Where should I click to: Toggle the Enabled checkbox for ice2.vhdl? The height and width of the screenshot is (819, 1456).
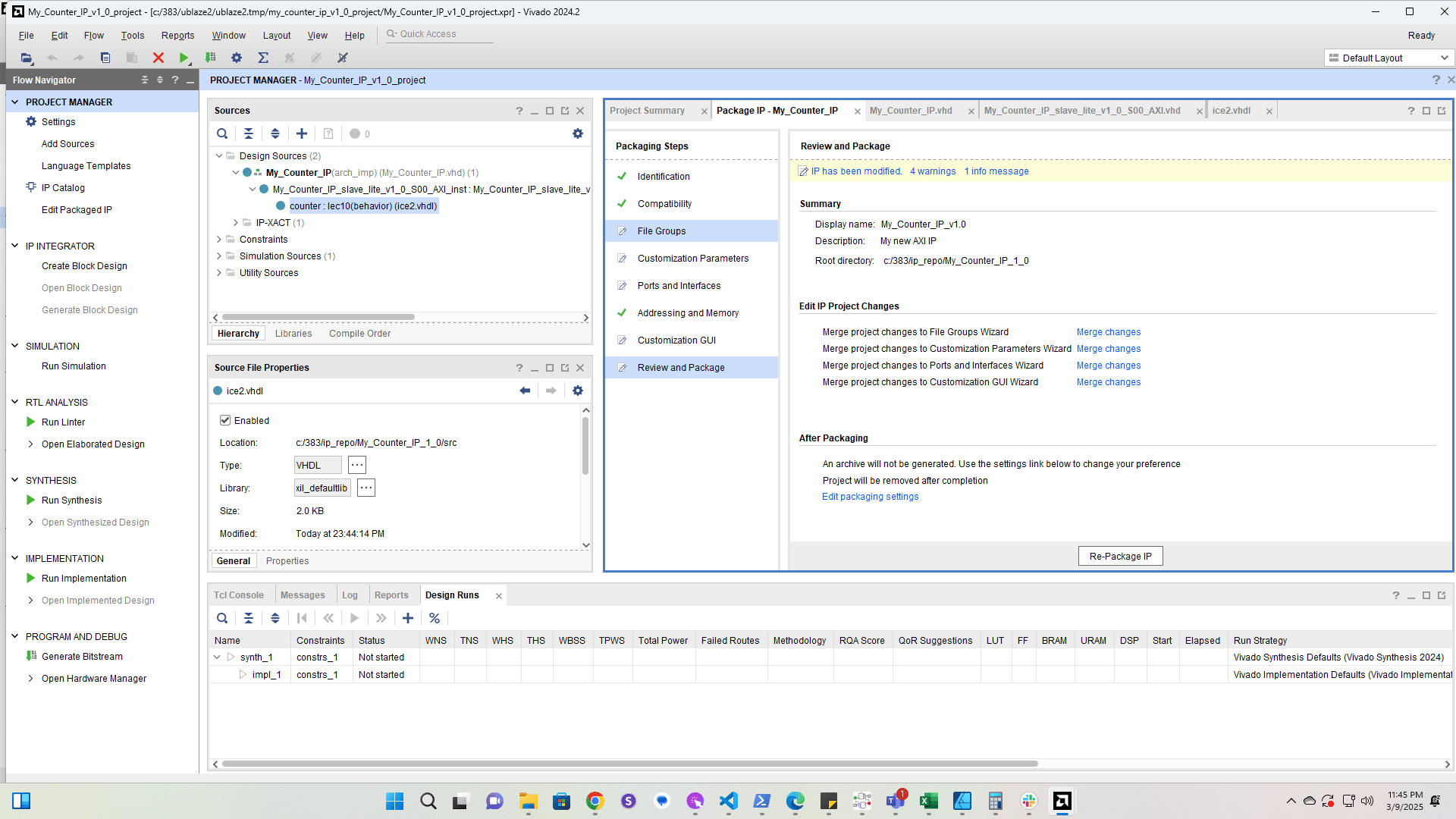pyautogui.click(x=225, y=420)
